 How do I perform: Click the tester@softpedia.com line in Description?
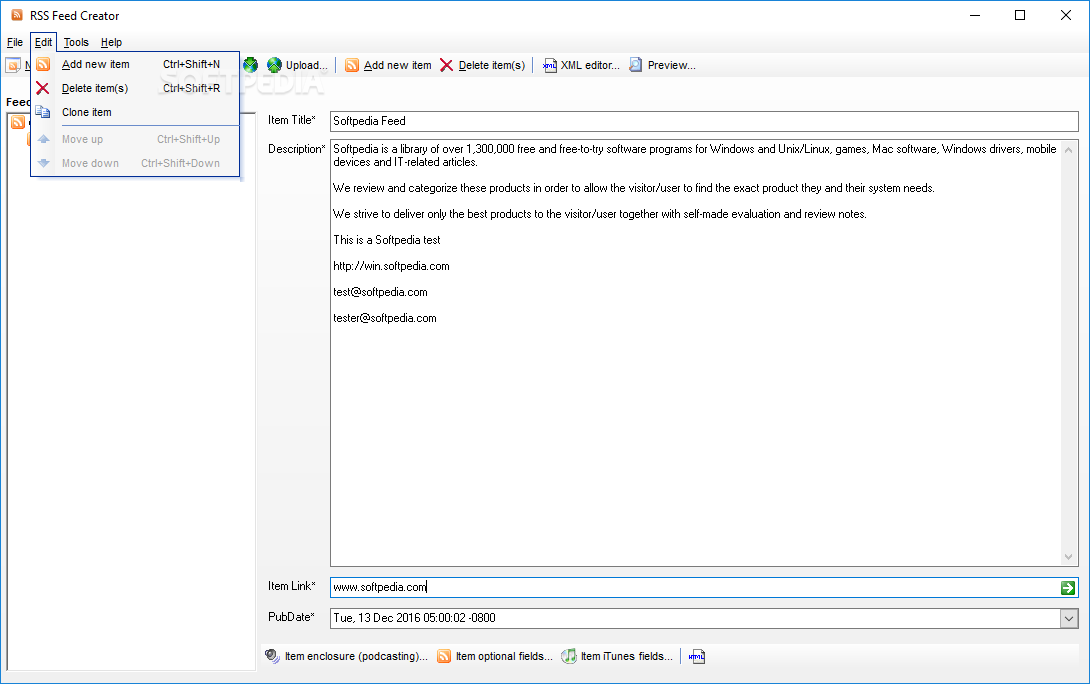coord(385,318)
